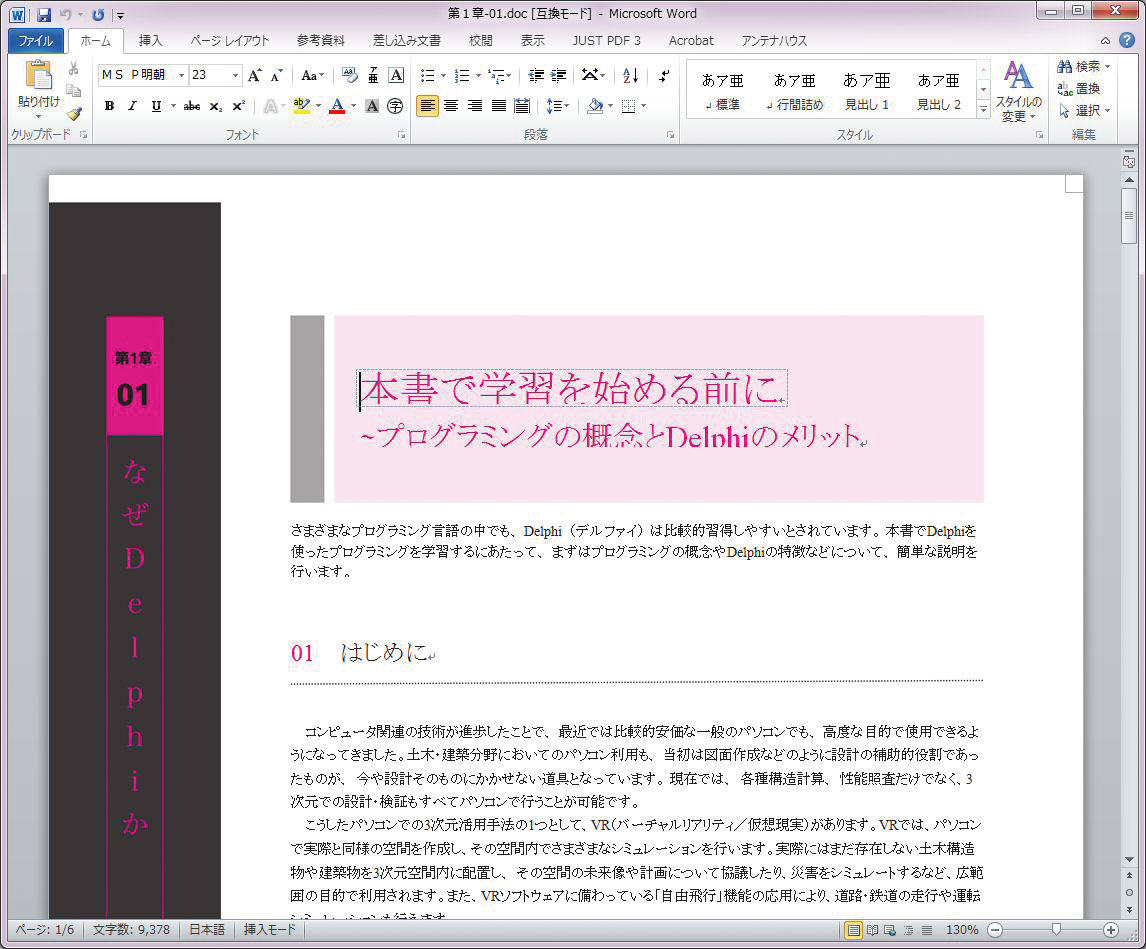Image resolution: width=1146 pixels, height=949 pixels.
Task: Toggle show paragraph marks icon
Action: pyautogui.click(x=664, y=75)
